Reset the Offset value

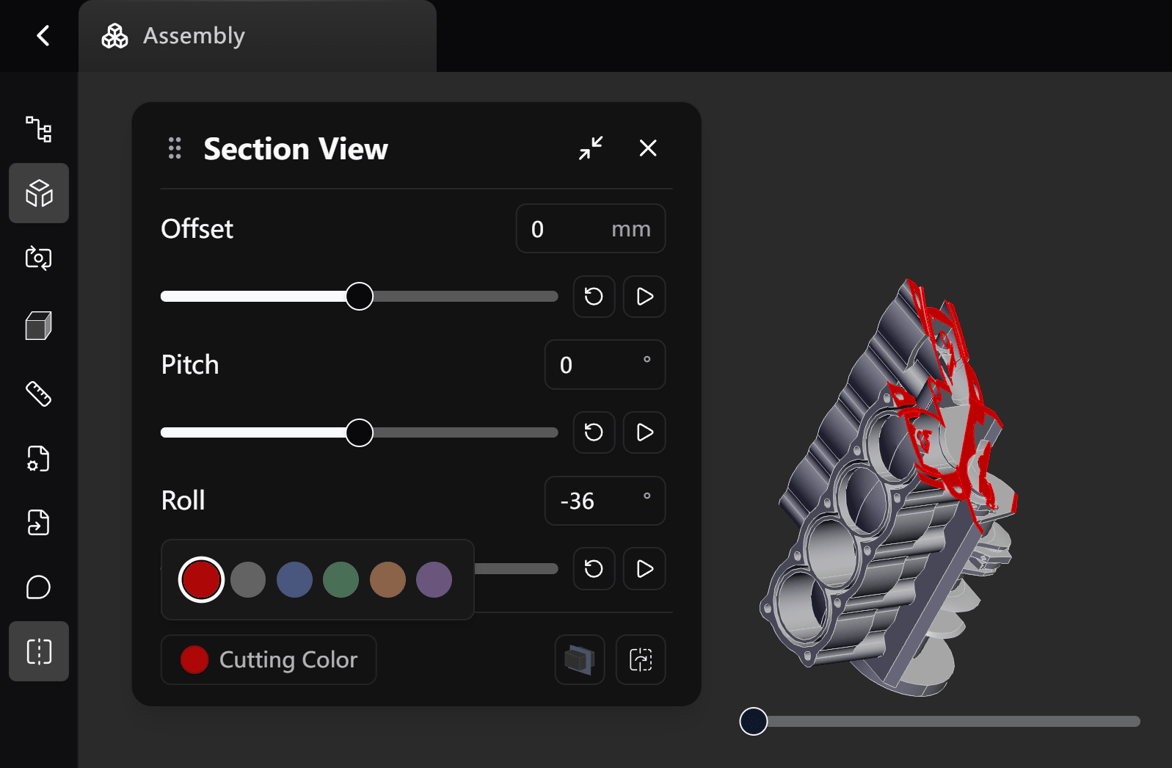(x=594, y=296)
